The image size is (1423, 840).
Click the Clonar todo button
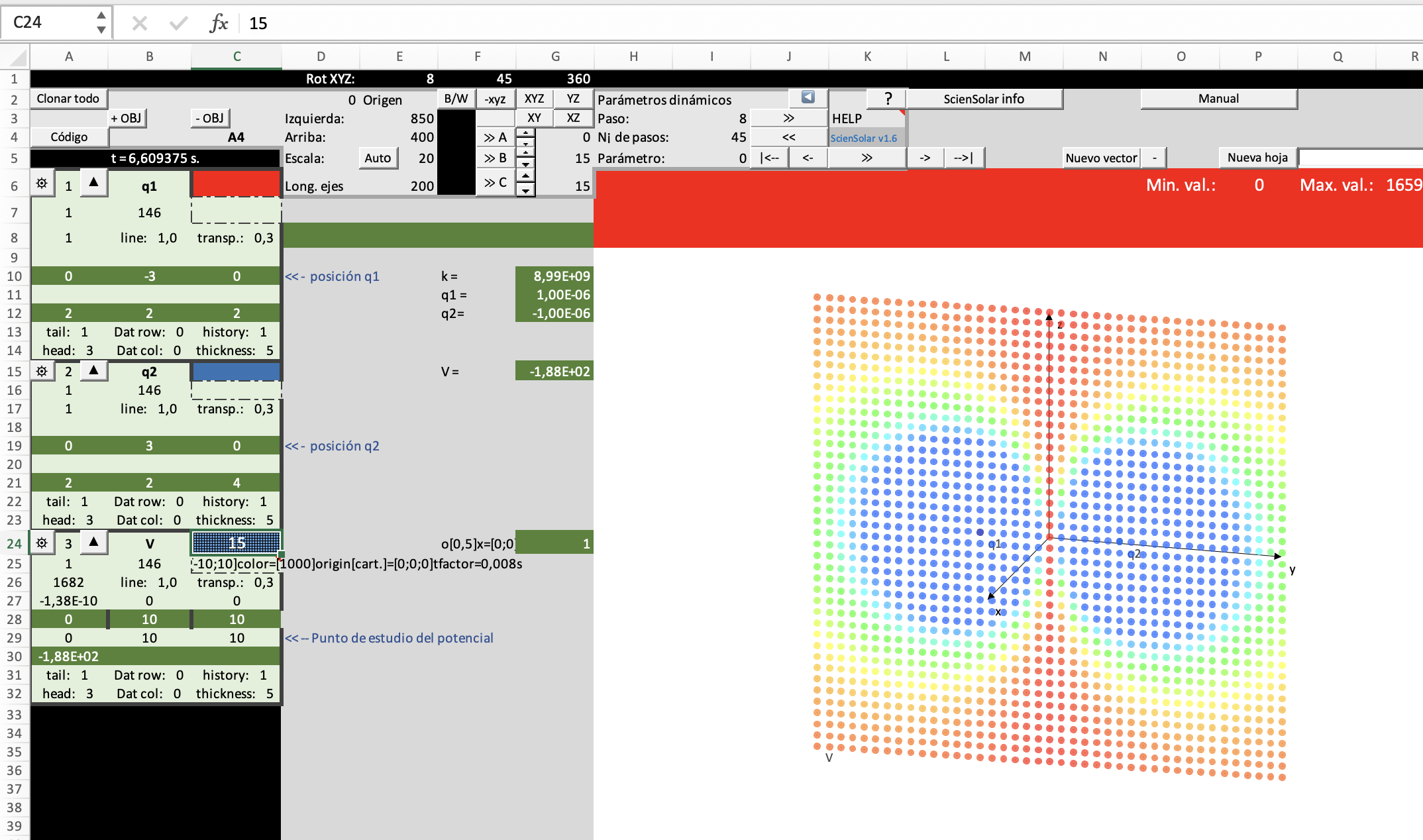(x=68, y=99)
